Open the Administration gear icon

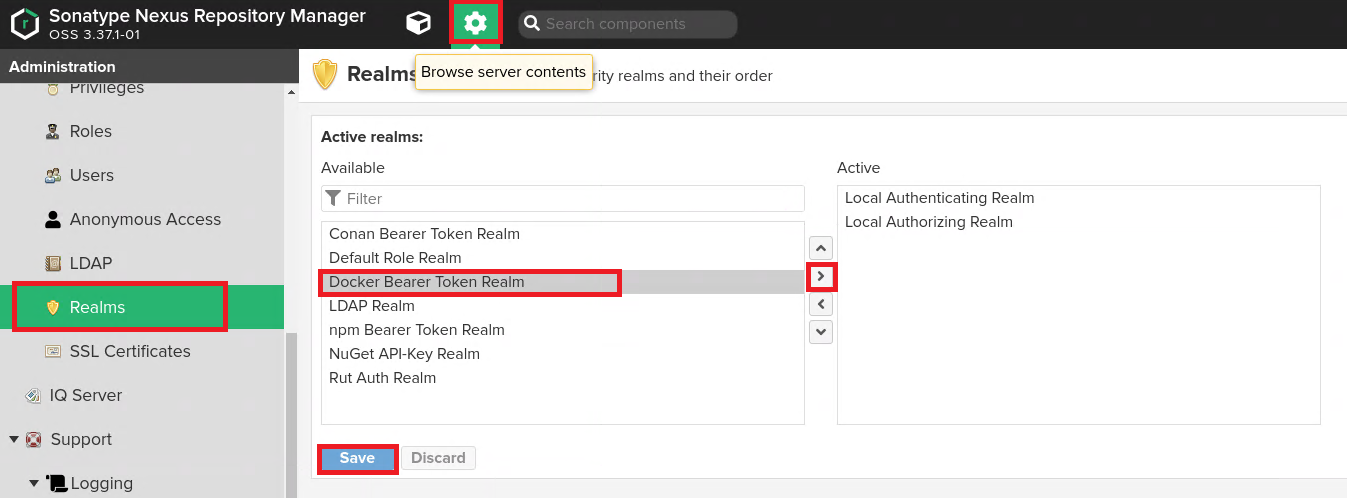point(476,23)
